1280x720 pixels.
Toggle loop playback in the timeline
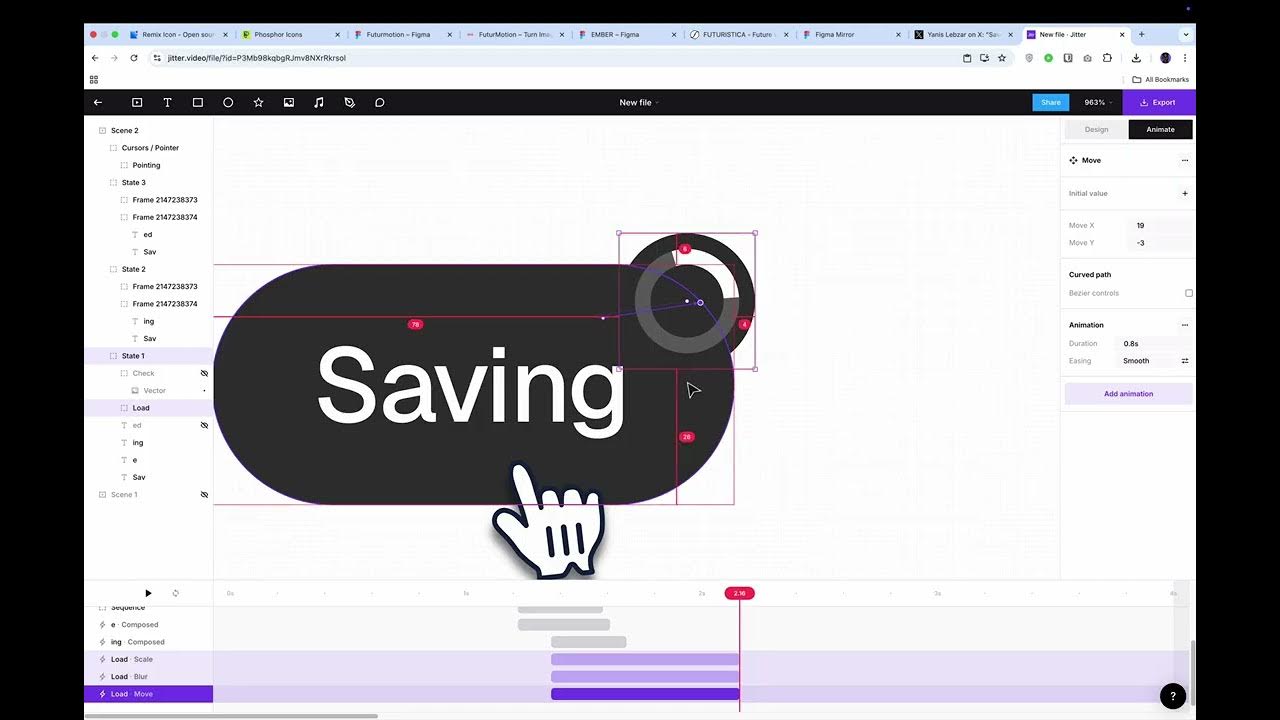tap(176, 593)
